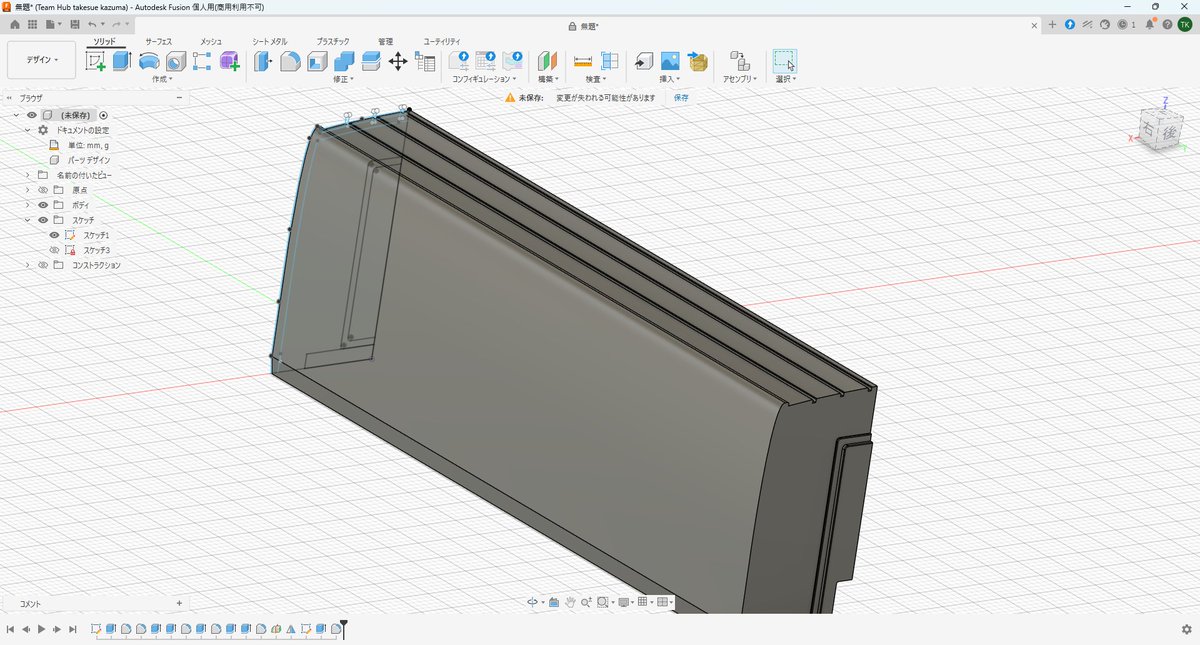Screen dimensions: 1200x645
Task: Click the Move/Copy cross-arrows tool
Action: (x=397, y=61)
